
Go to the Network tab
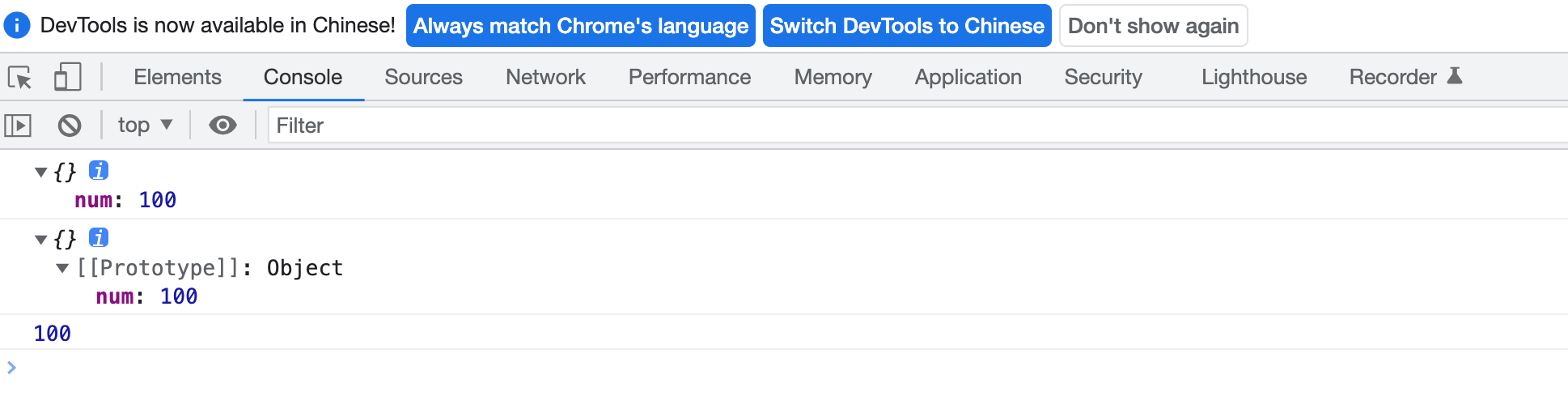(x=545, y=77)
